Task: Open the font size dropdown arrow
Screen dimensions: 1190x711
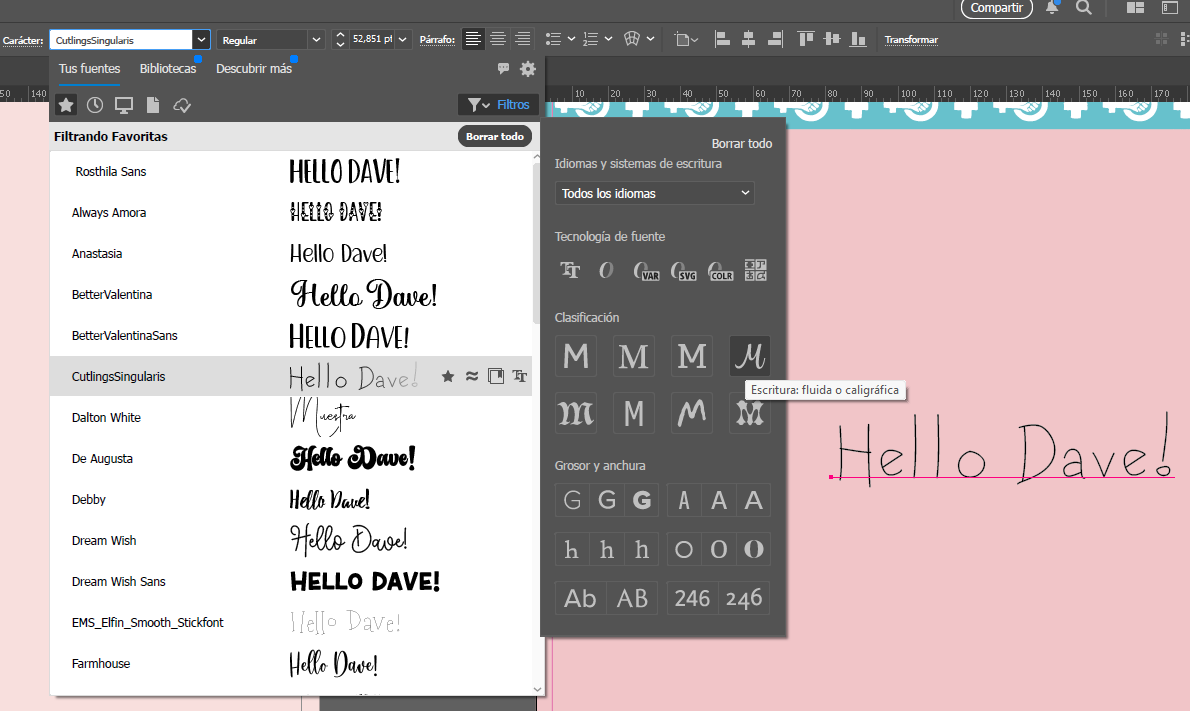Action: (403, 39)
